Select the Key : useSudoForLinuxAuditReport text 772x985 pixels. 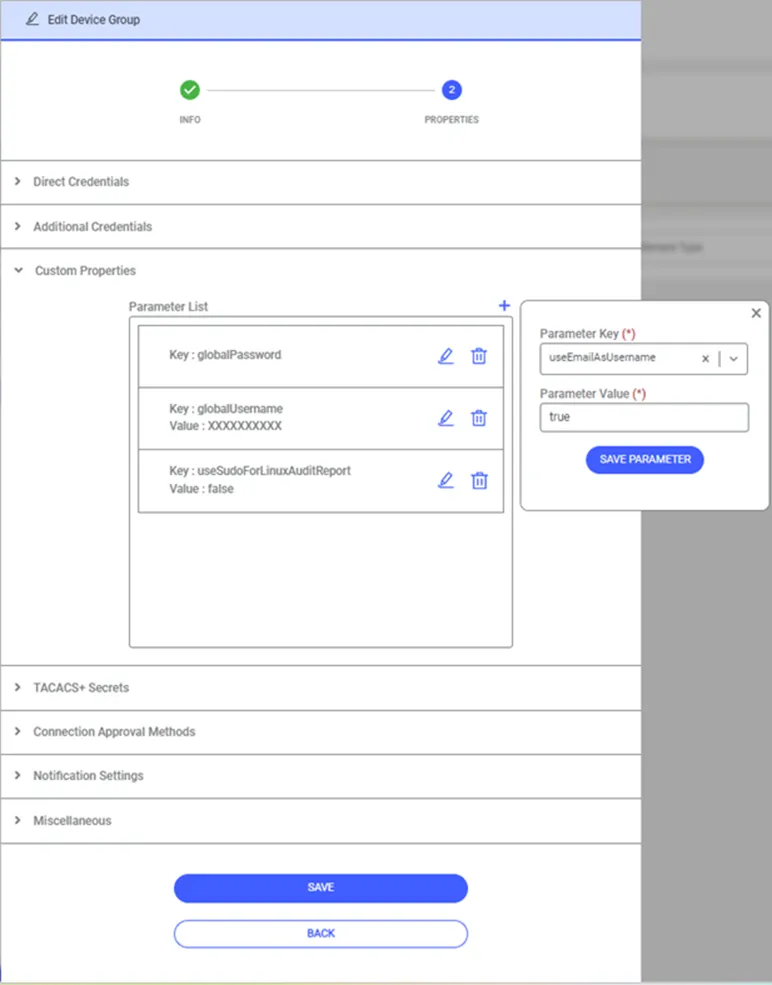pyautogui.click(x=259, y=471)
